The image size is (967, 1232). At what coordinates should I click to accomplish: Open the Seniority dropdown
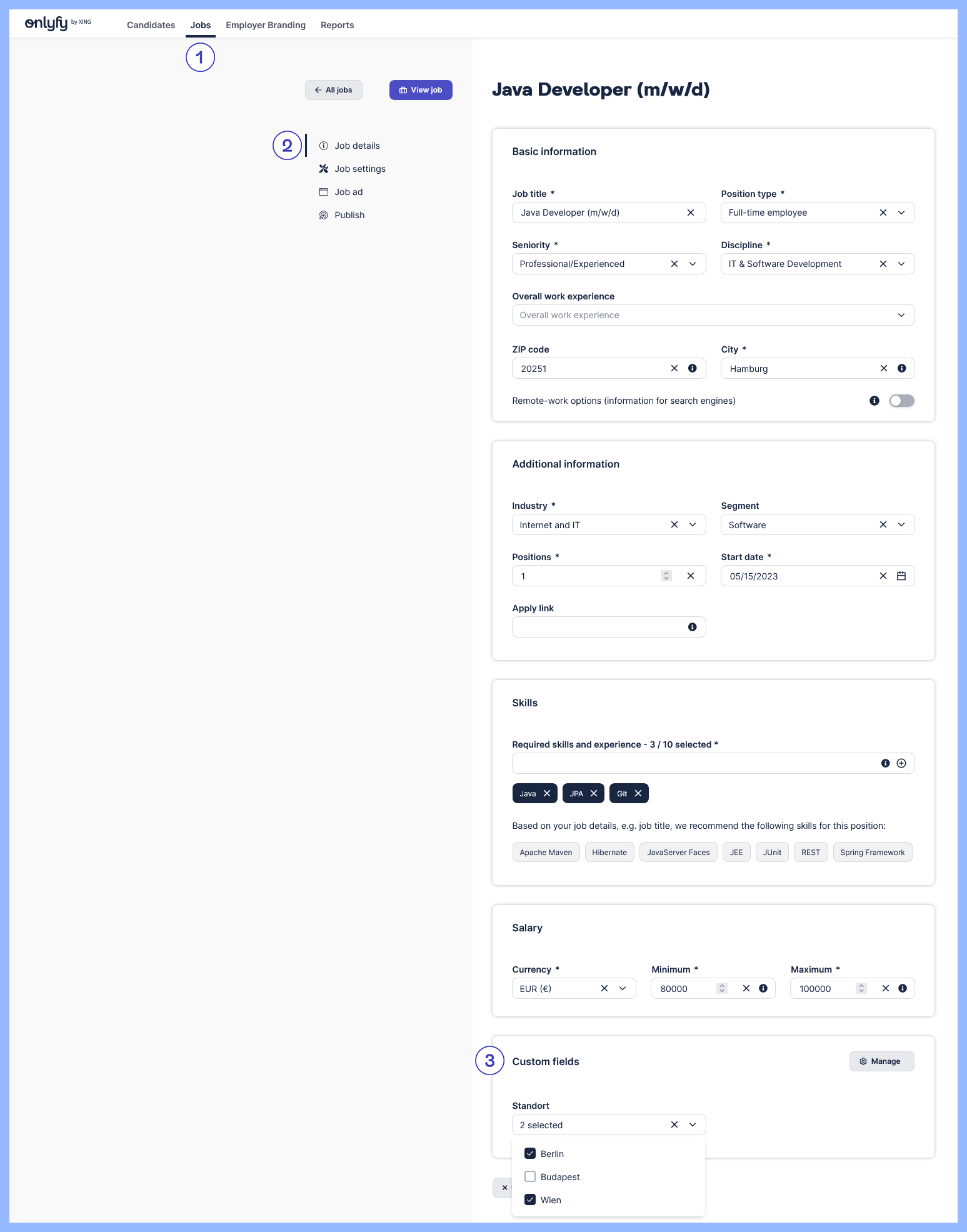click(693, 264)
